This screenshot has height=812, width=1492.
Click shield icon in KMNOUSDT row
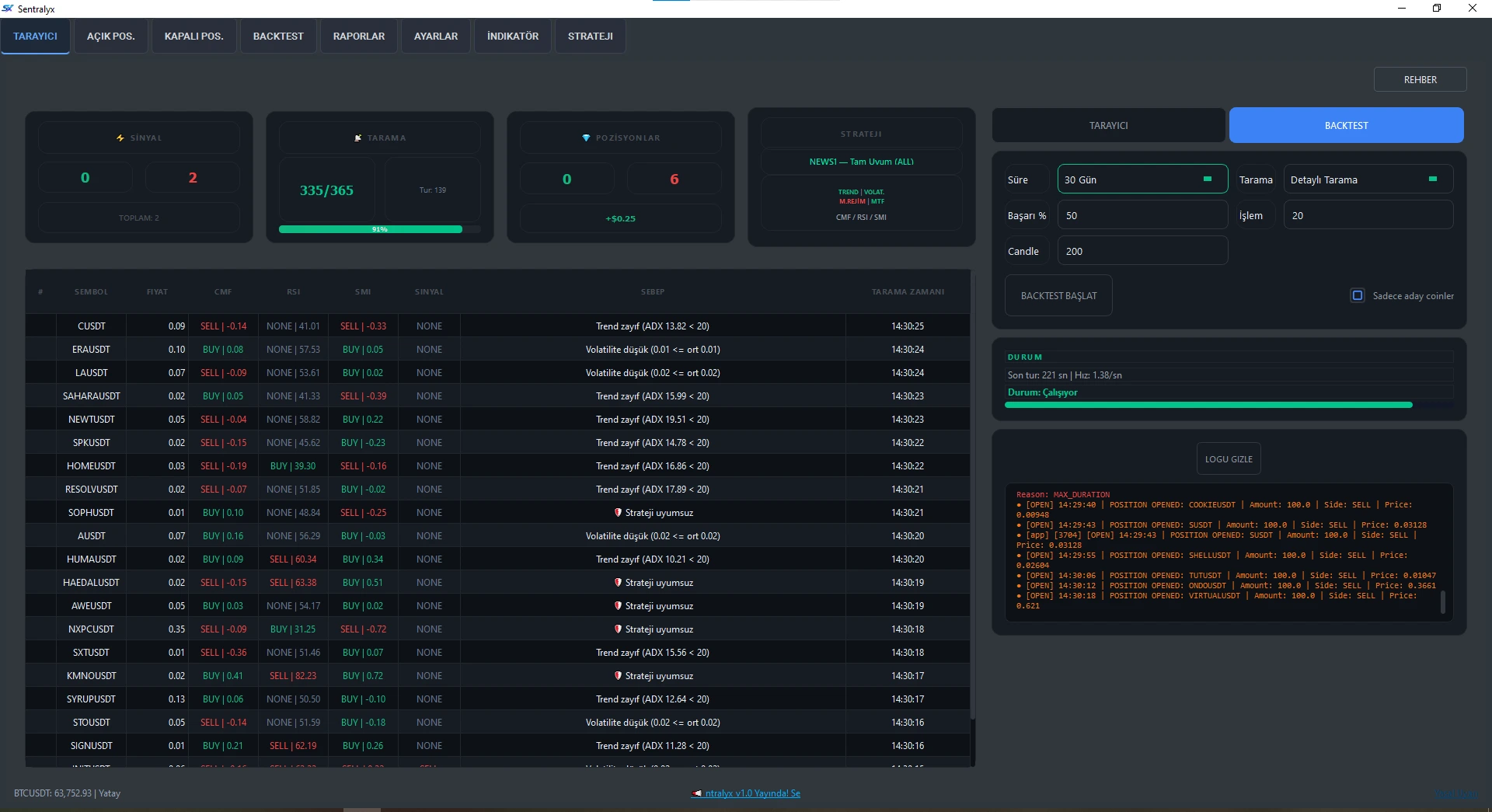click(x=618, y=676)
